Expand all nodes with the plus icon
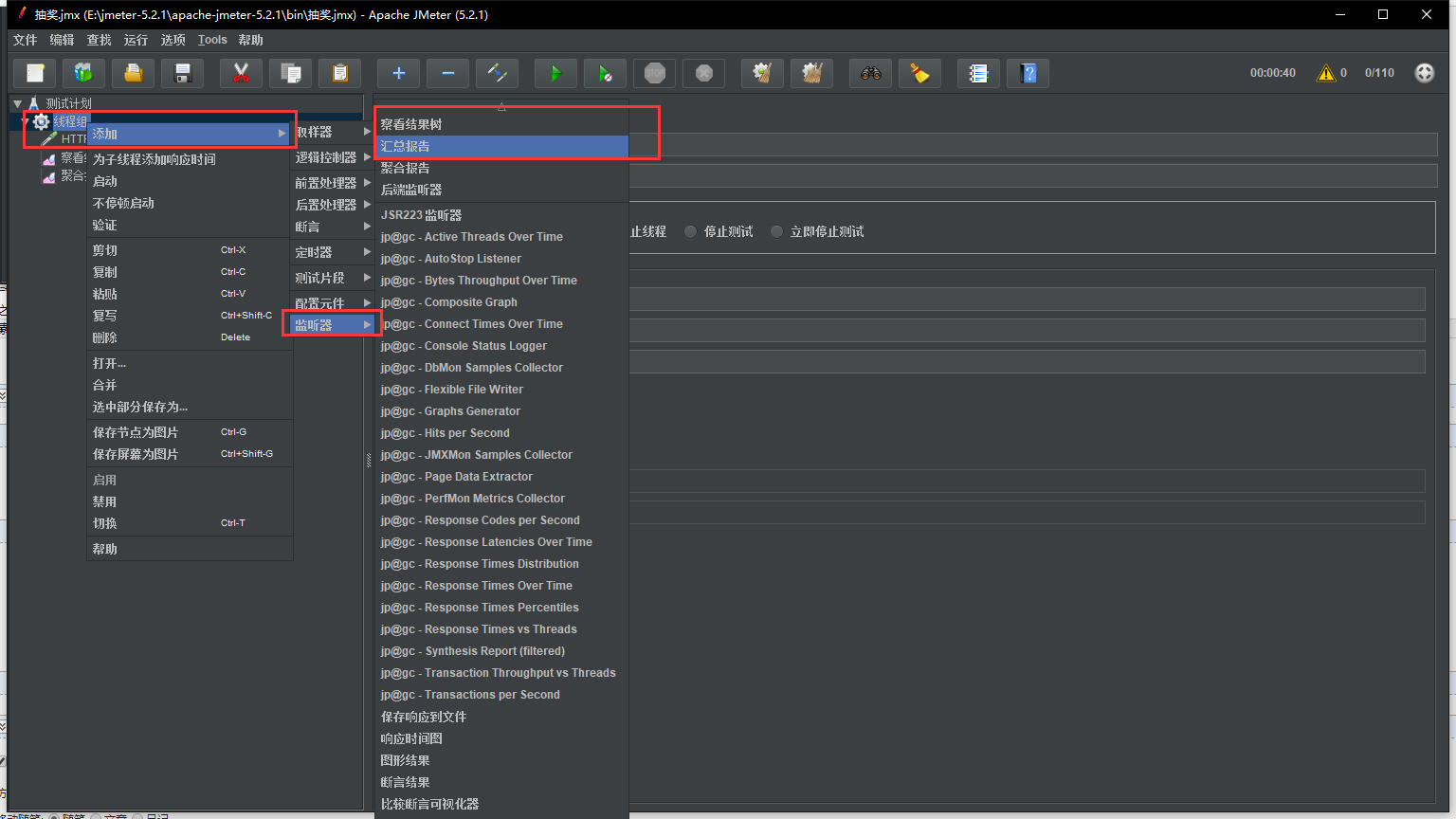 click(399, 73)
